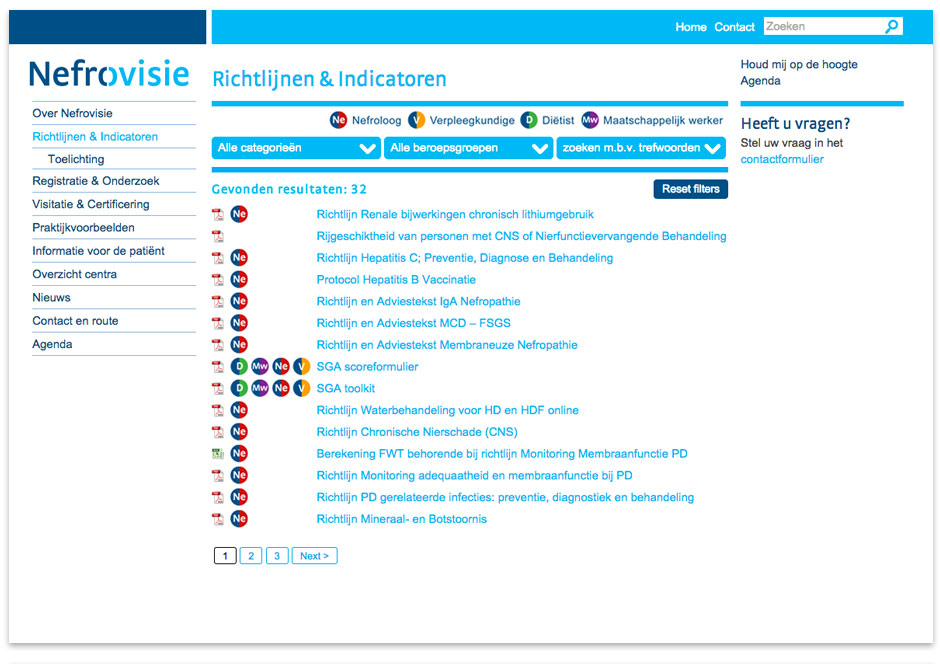This screenshot has width=940, height=664.
Task: Open Agenda in the left sidebar
Action: 52,345
